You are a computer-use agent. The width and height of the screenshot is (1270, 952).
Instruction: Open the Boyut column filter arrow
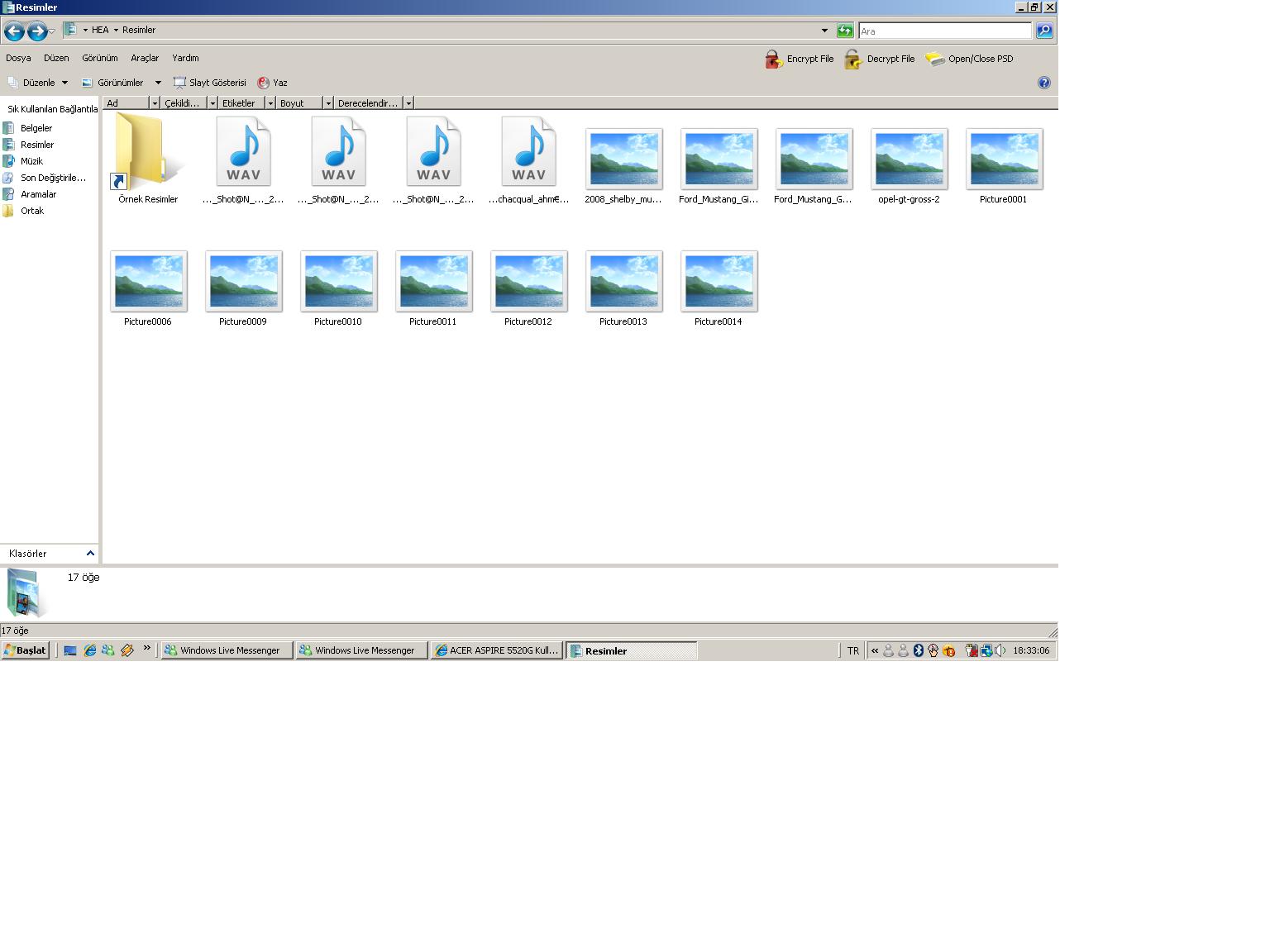tap(328, 103)
